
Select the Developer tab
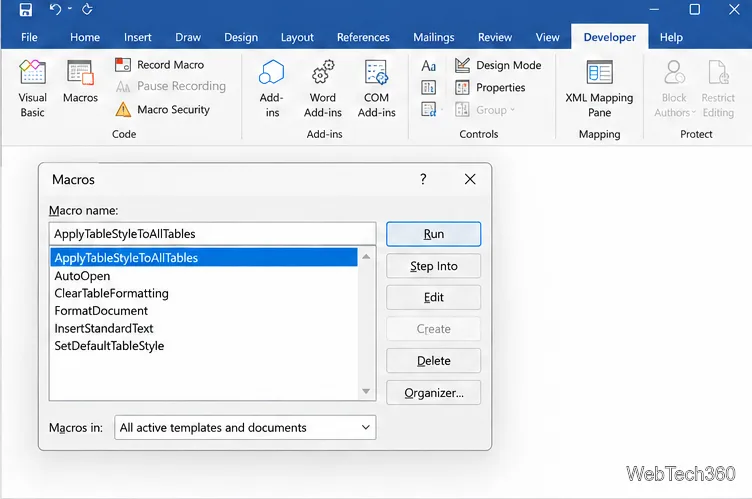click(x=610, y=37)
